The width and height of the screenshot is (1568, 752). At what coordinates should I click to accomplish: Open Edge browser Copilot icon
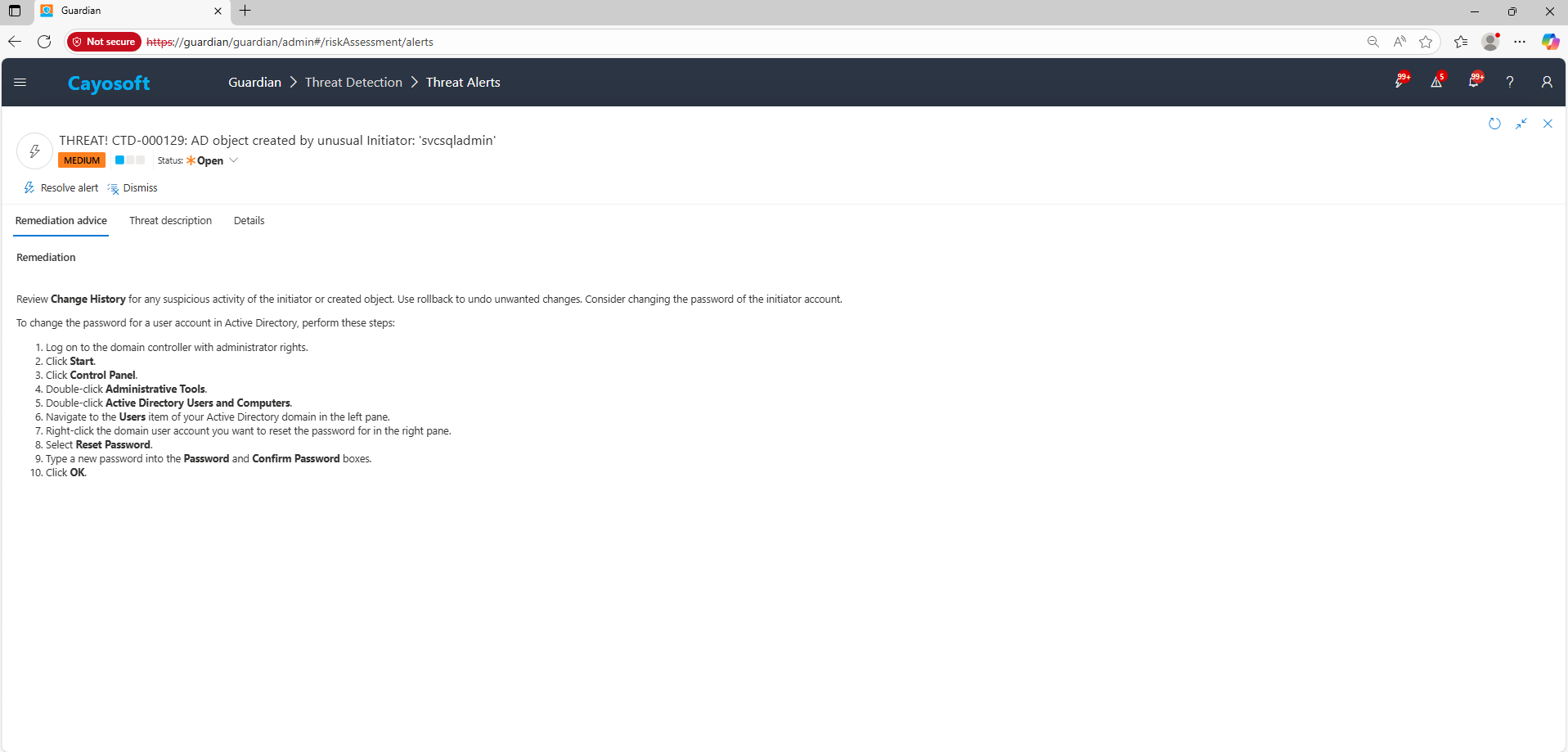[1550, 42]
